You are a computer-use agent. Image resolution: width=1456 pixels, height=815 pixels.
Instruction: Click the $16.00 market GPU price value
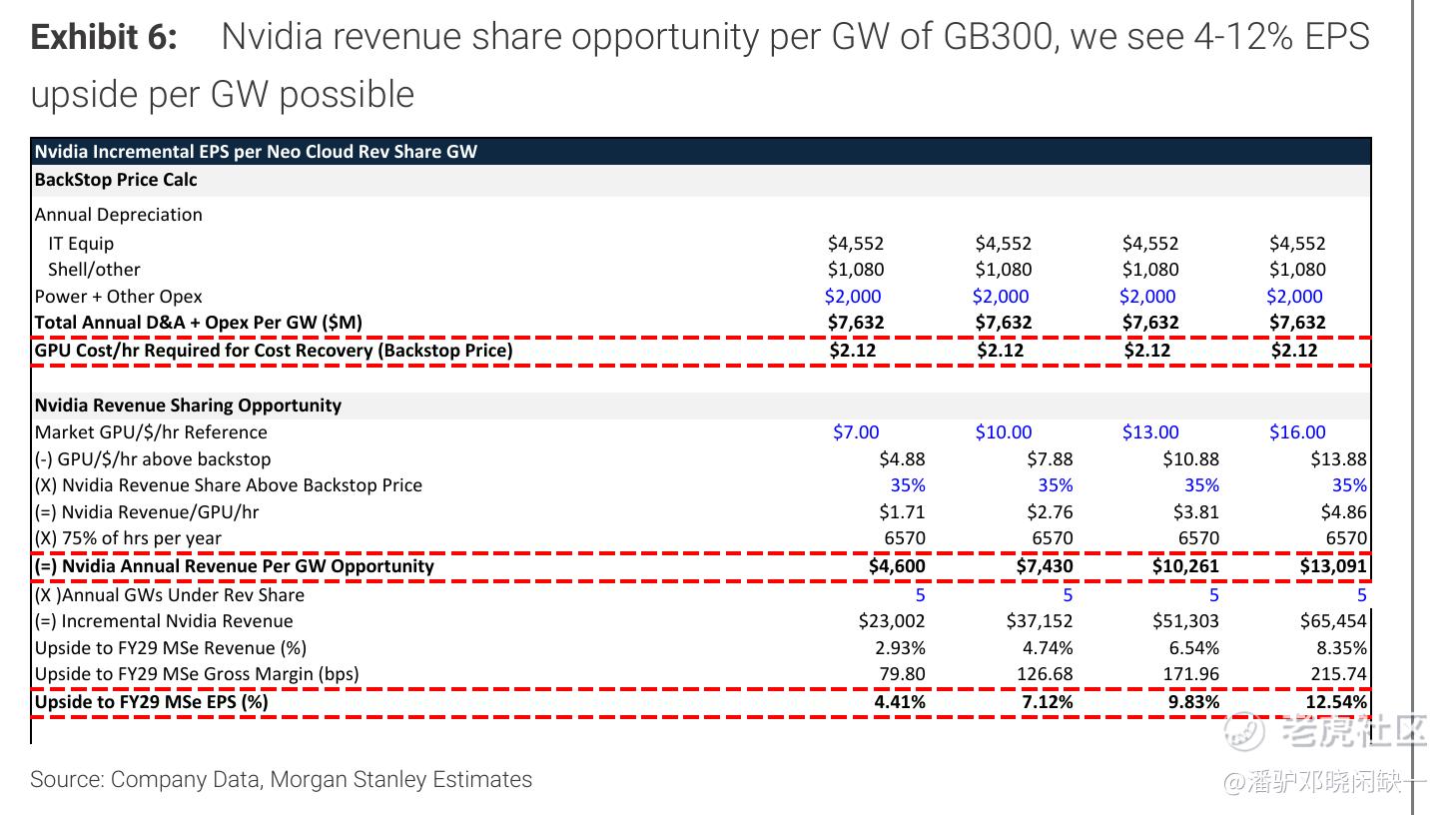tap(1297, 432)
